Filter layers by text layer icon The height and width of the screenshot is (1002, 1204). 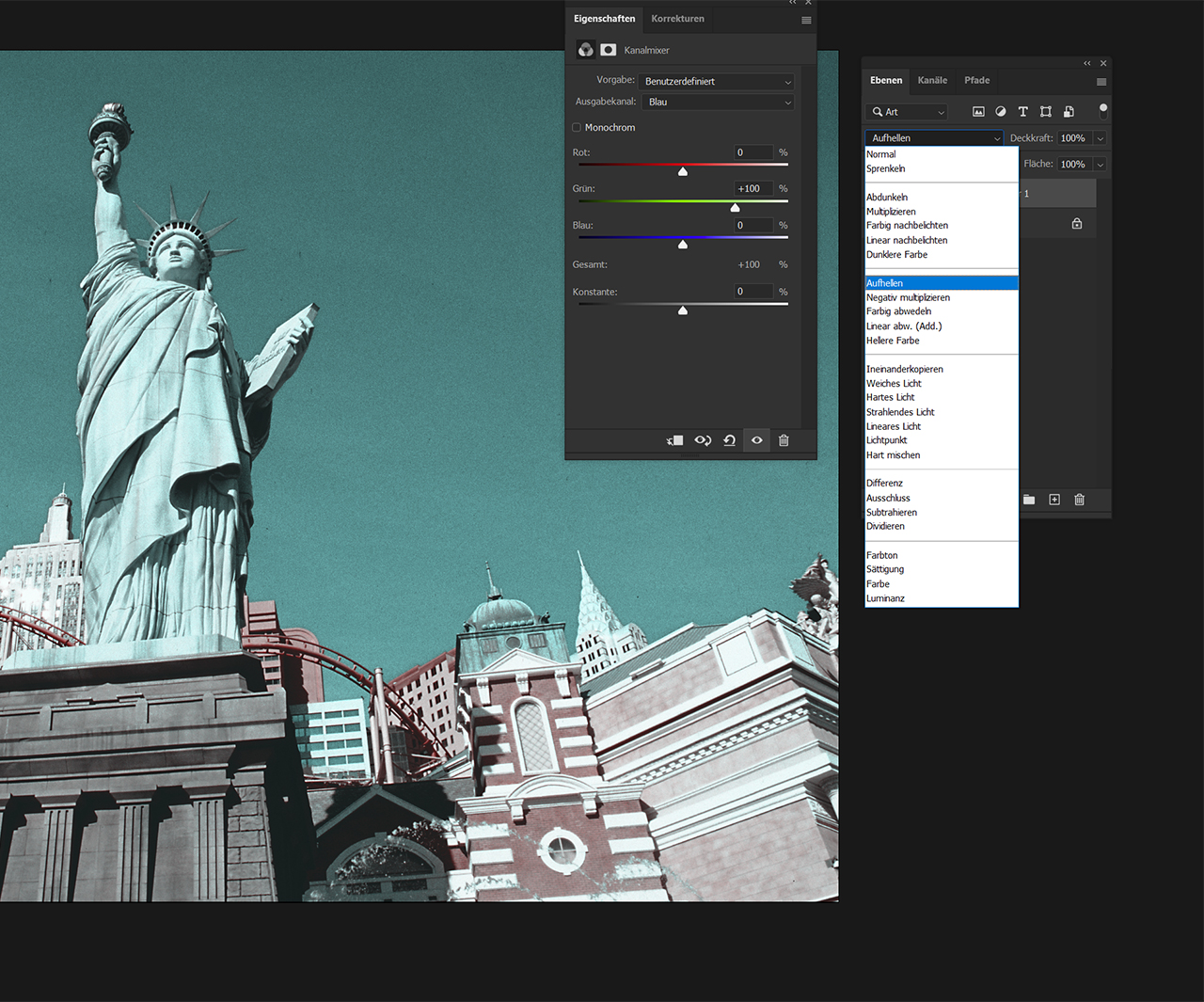click(x=1022, y=112)
